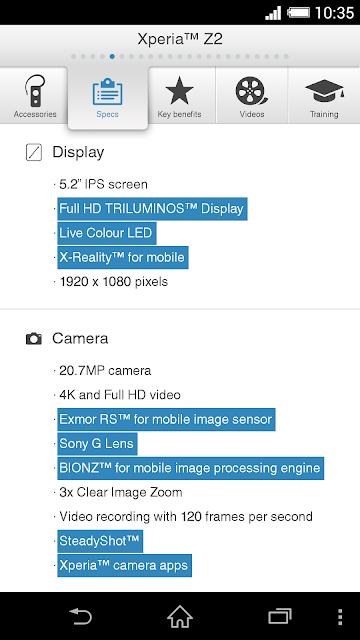Image resolution: width=360 pixels, height=640 pixels.
Task: Open BIONZ for mobile image processing engine
Action: coord(191,468)
